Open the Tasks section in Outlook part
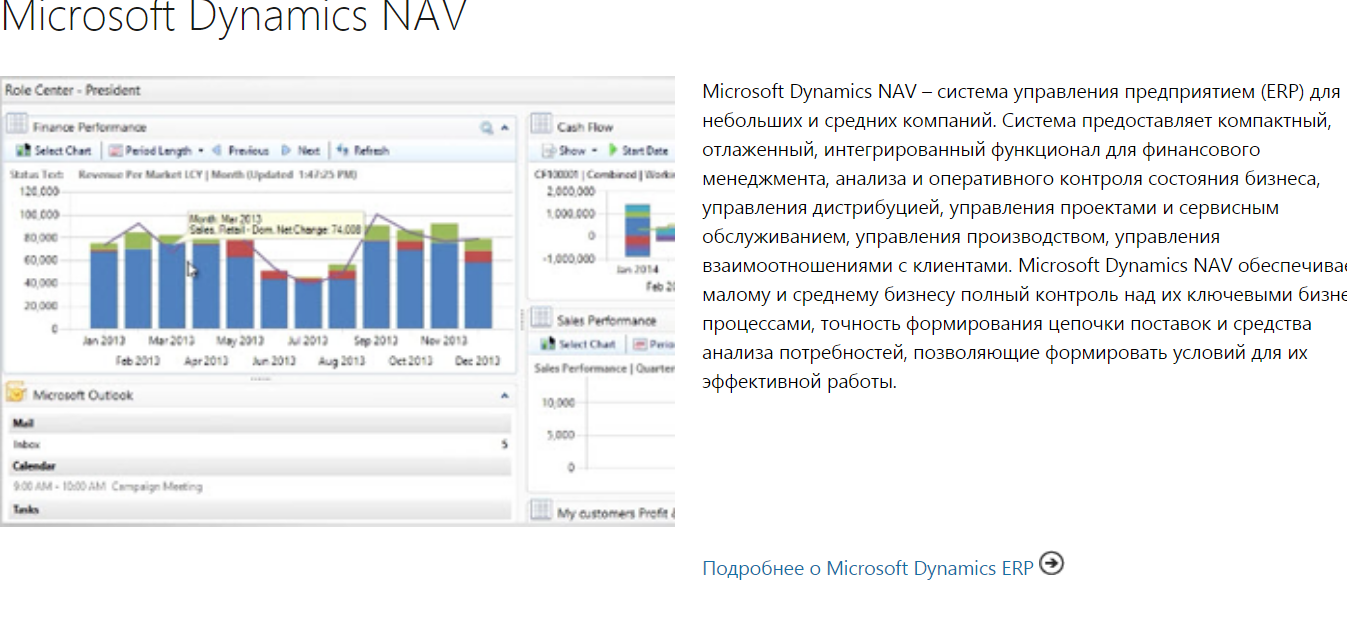Screen dimensions: 1347x642 tap(30, 509)
